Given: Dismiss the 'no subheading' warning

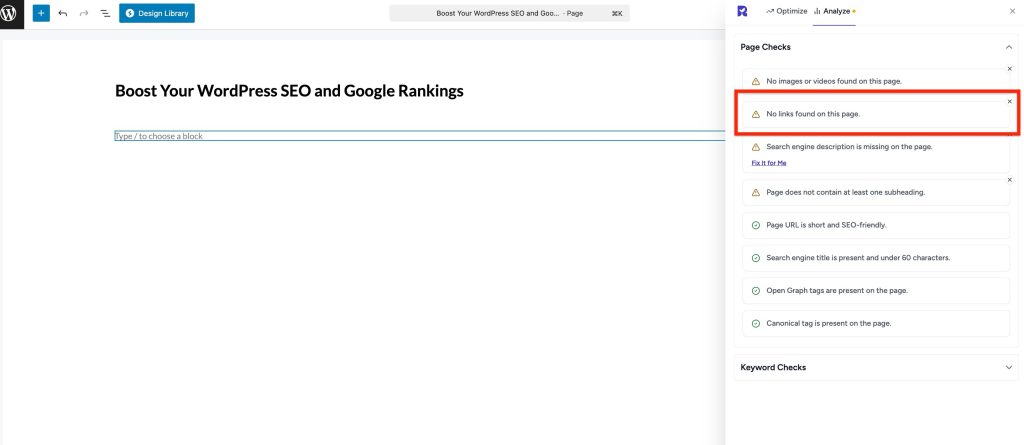Looking at the screenshot, I should (x=1009, y=180).
